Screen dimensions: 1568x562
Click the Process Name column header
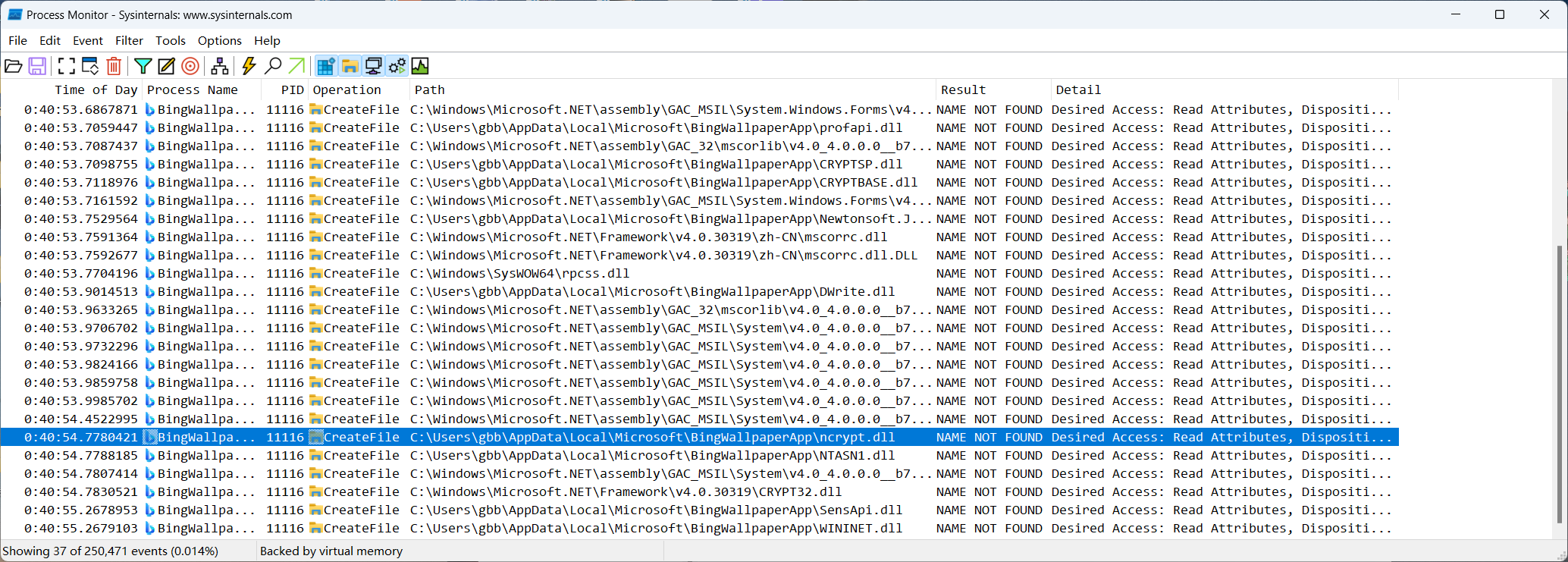[x=202, y=89]
